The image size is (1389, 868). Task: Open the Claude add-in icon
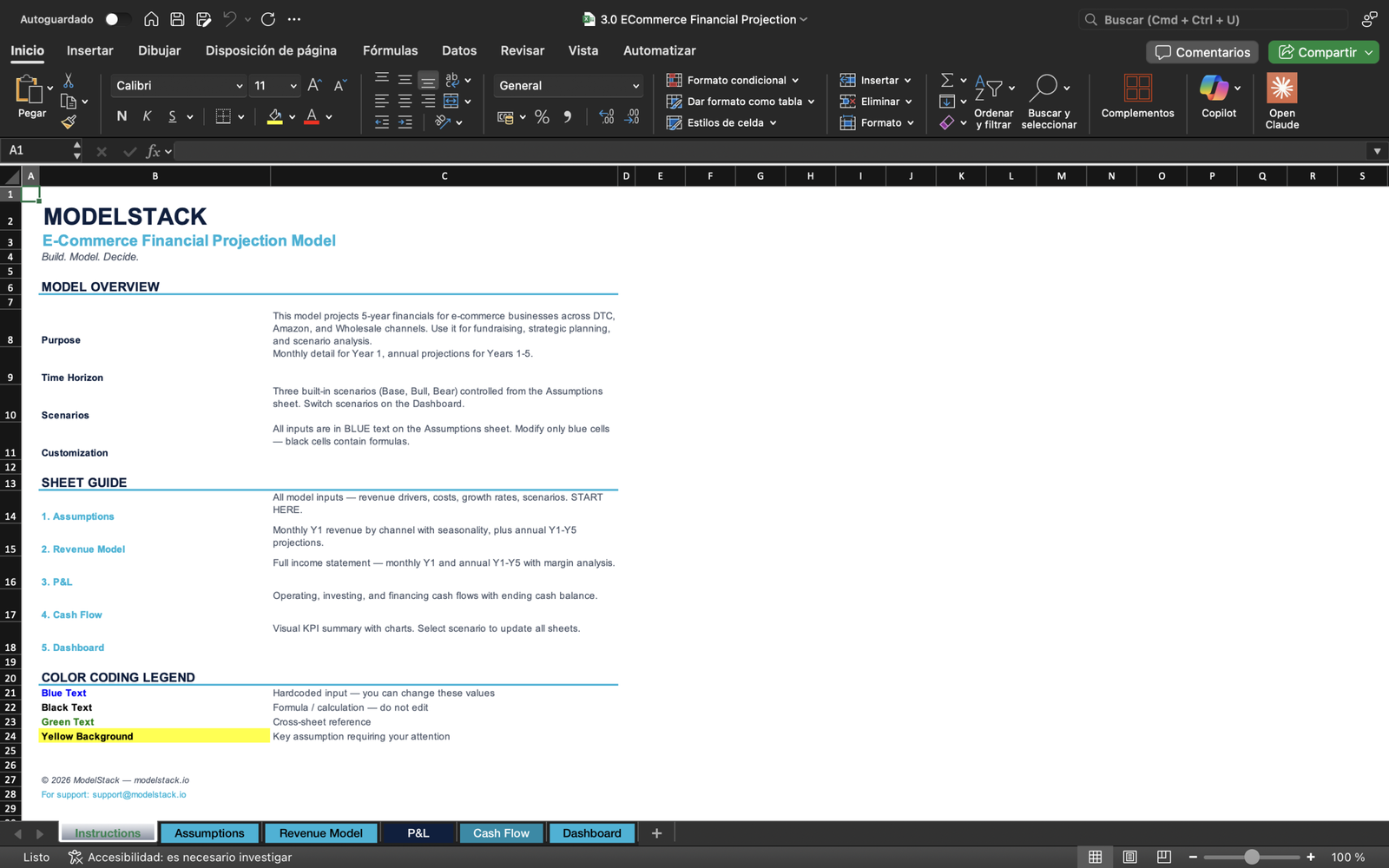(1281, 88)
